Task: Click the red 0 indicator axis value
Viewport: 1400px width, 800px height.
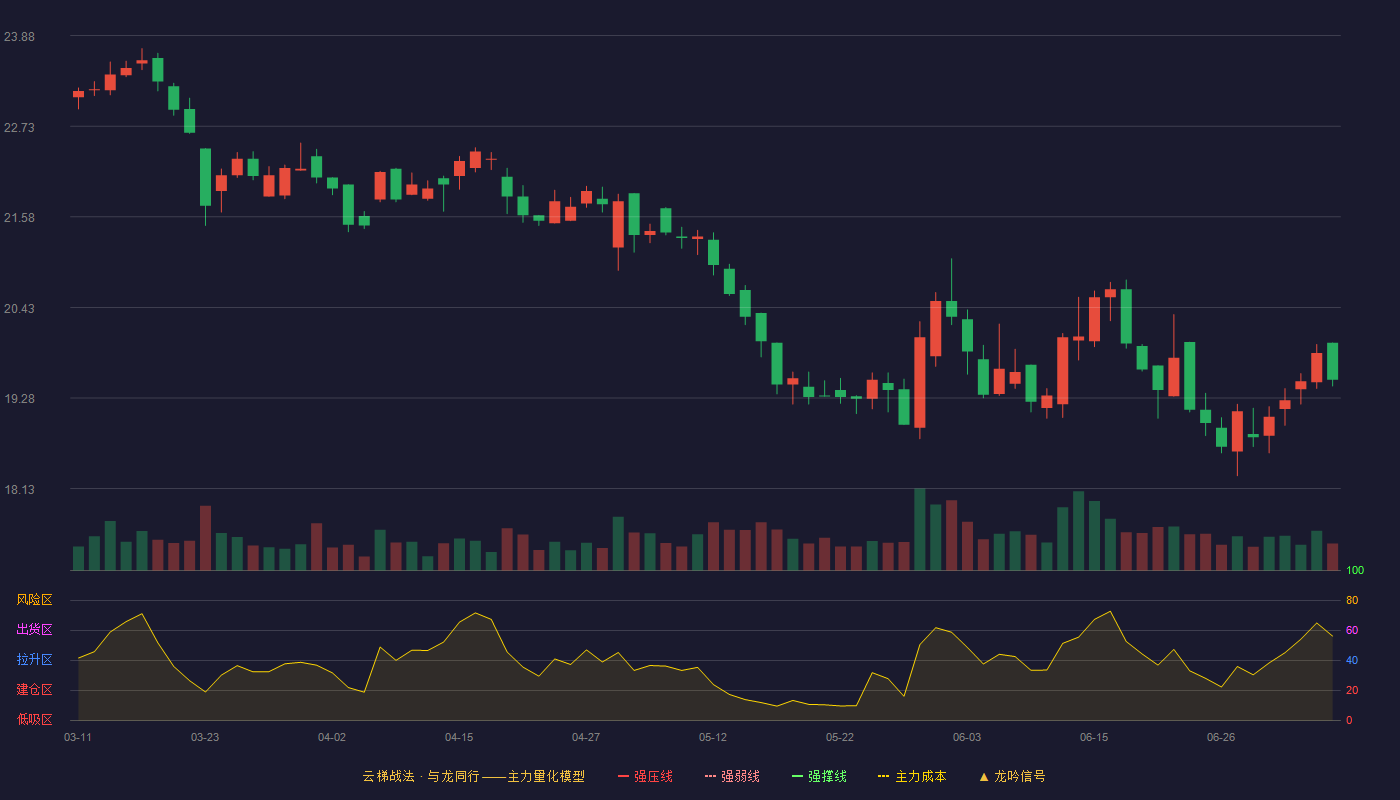Action: pyautogui.click(x=1349, y=720)
